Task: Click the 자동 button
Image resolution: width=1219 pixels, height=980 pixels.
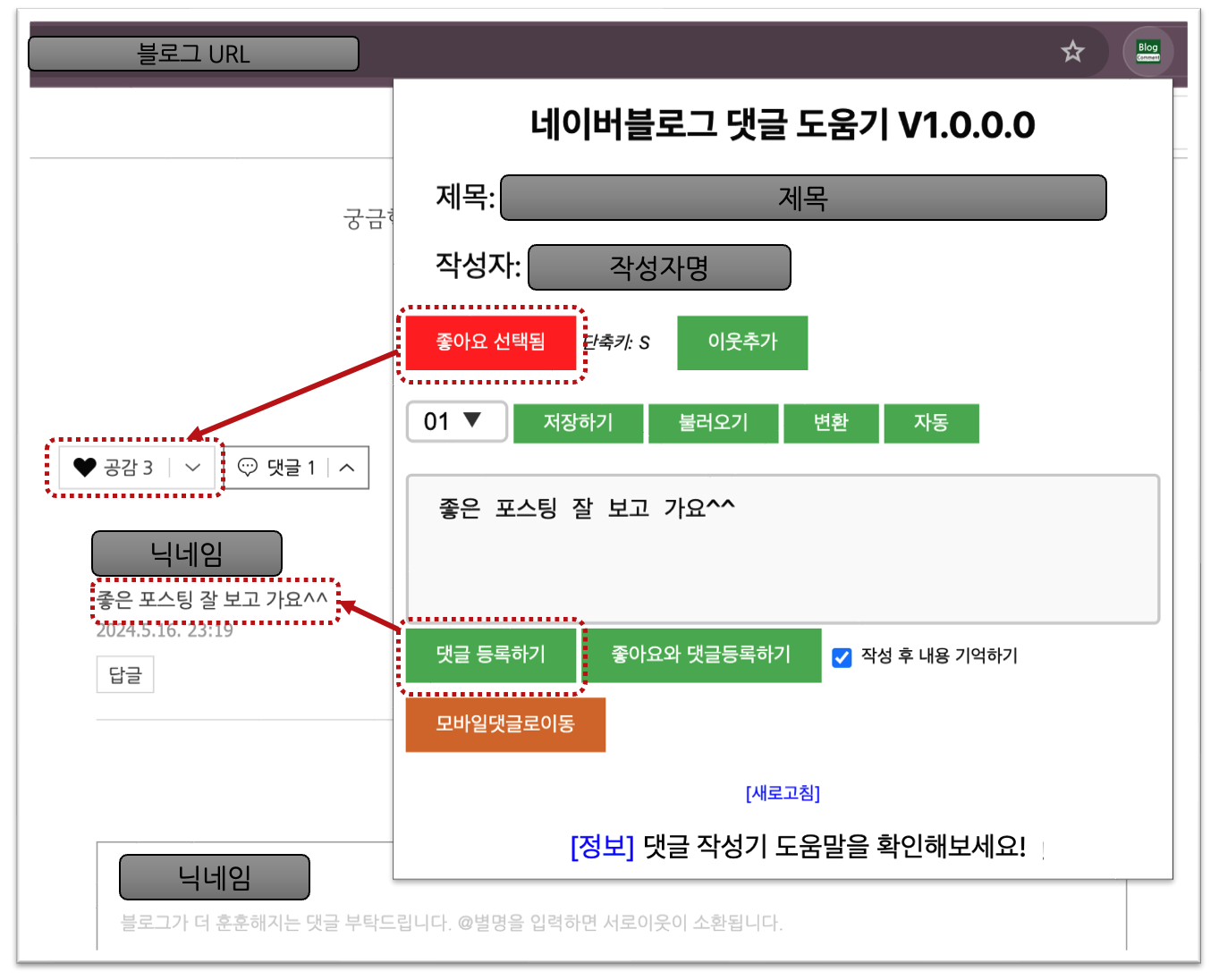Action: [x=931, y=423]
